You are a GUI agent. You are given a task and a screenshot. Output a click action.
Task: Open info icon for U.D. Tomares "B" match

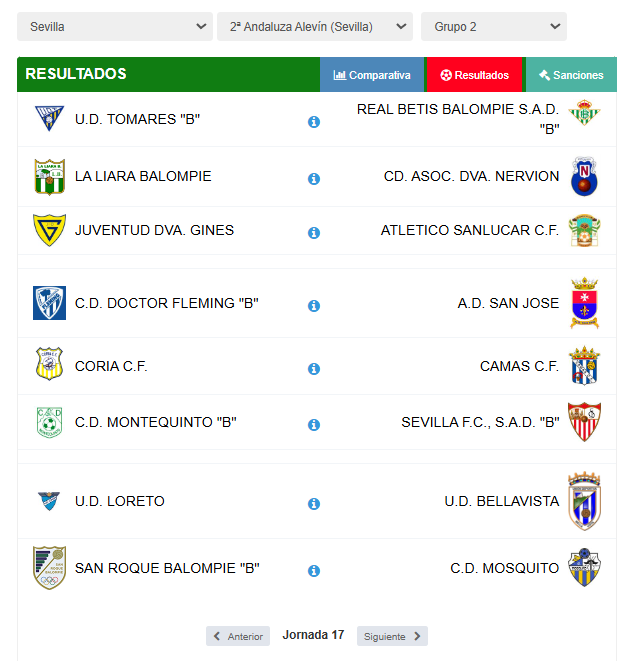[314, 122]
